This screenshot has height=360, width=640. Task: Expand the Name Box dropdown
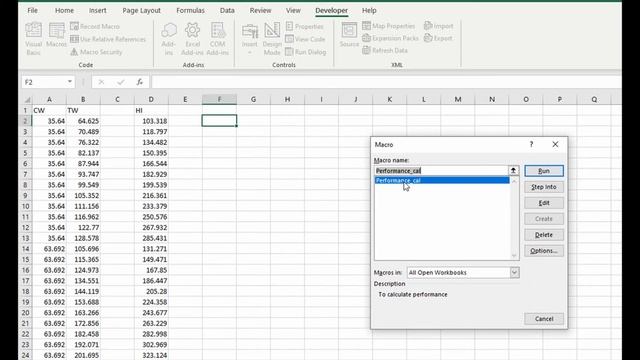70,82
